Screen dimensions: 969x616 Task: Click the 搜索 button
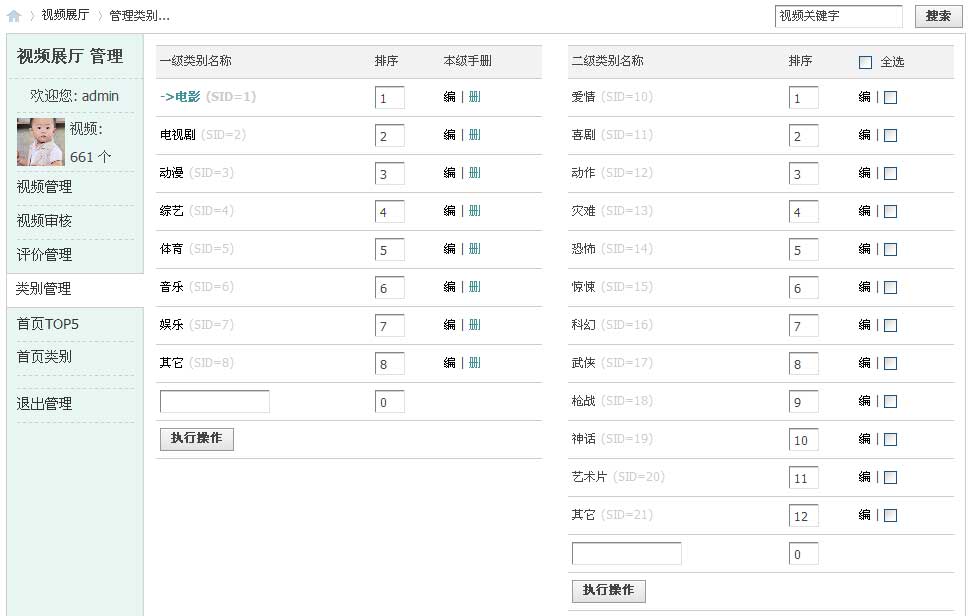point(938,16)
